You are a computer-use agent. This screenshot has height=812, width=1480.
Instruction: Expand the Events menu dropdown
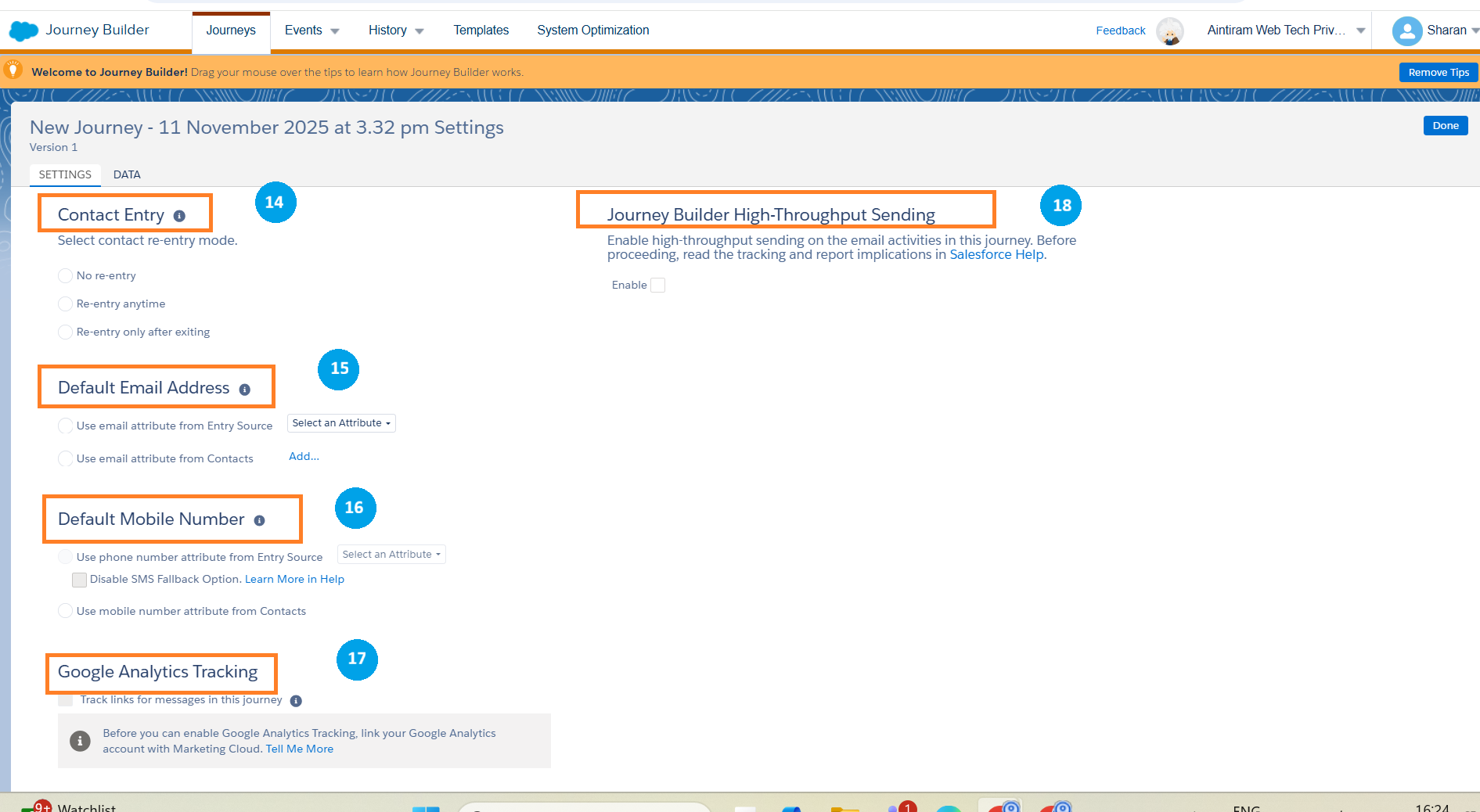coord(311,31)
